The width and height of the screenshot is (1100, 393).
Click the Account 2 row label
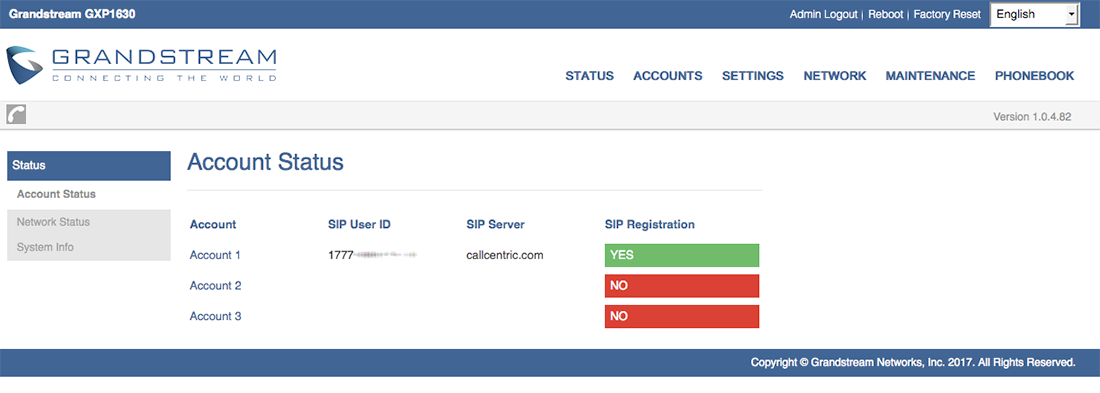pyautogui.click(x=215, y=286)
